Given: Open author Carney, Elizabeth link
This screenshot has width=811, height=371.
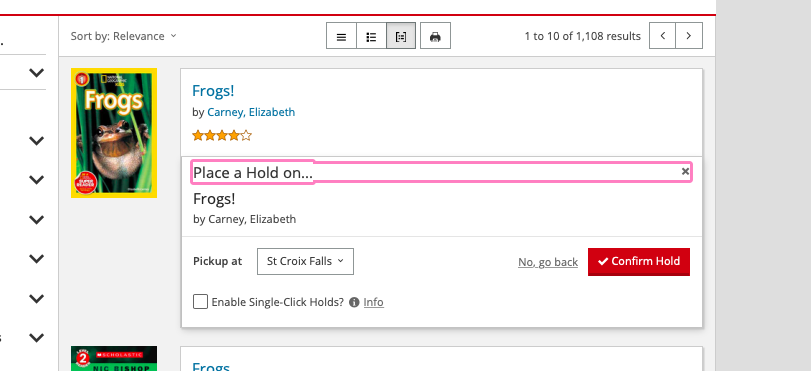Looking at the screenshot, I should (251, 112).
